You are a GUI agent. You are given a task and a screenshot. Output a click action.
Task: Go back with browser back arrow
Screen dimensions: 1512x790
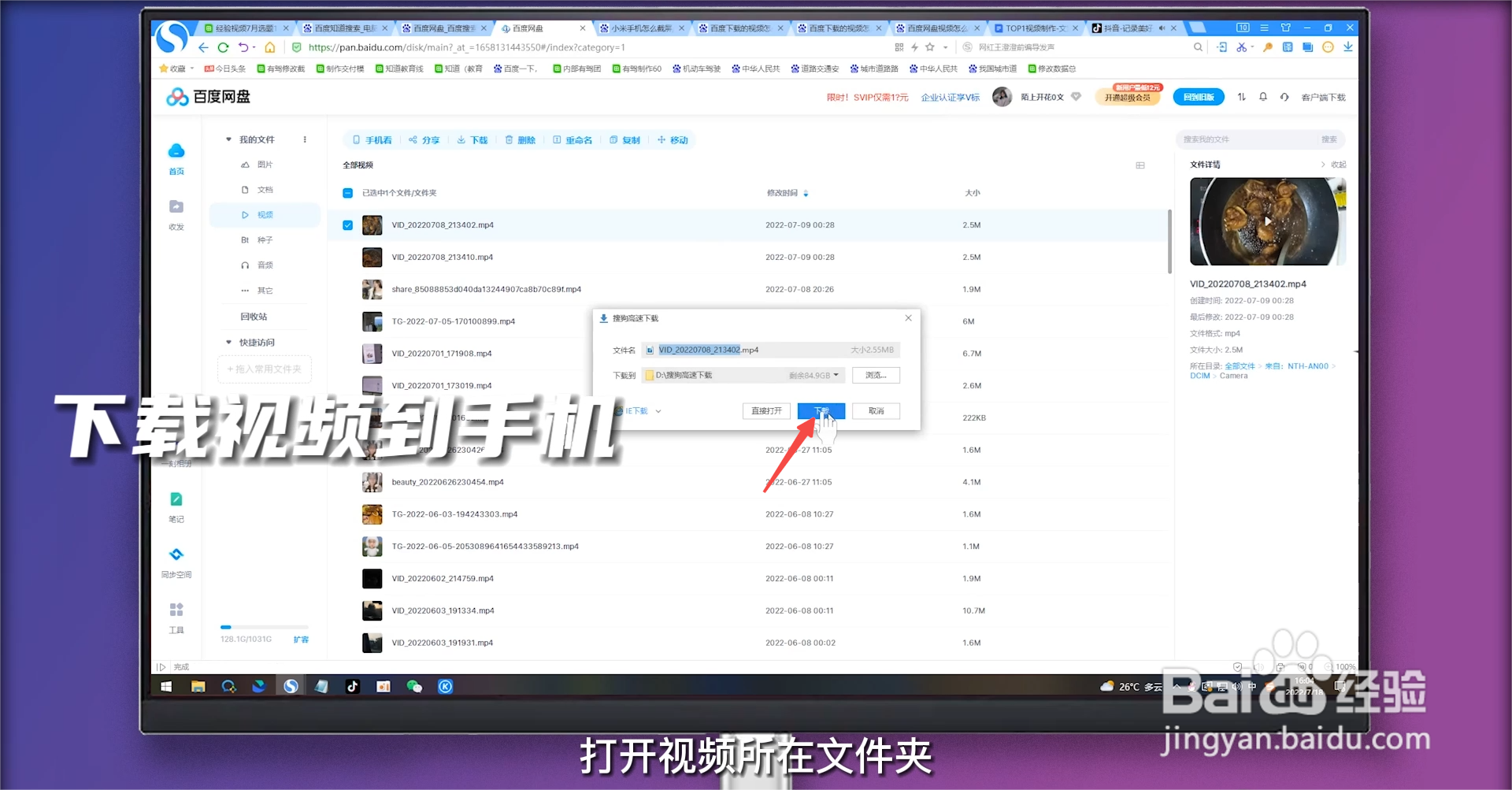(203, 47)
